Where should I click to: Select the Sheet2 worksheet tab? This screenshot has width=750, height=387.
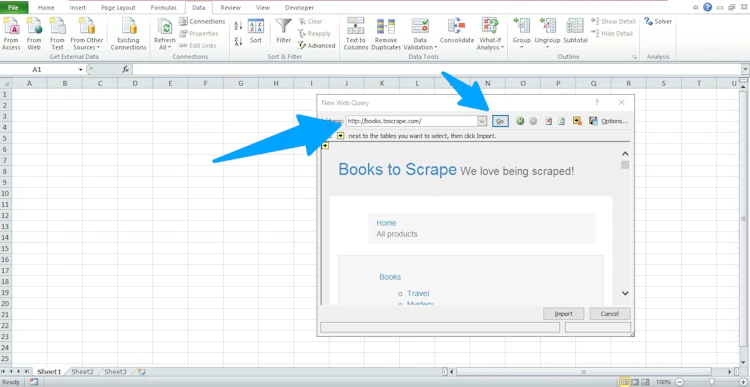pos(83,372)
